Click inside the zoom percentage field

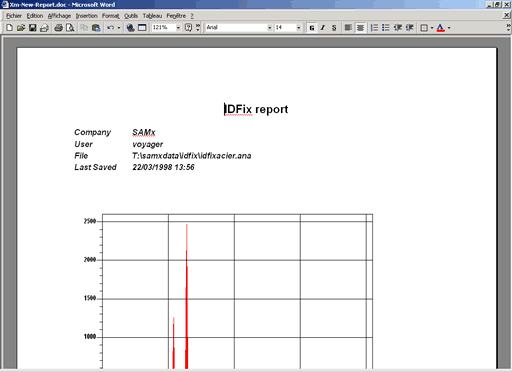click(163, 28)
